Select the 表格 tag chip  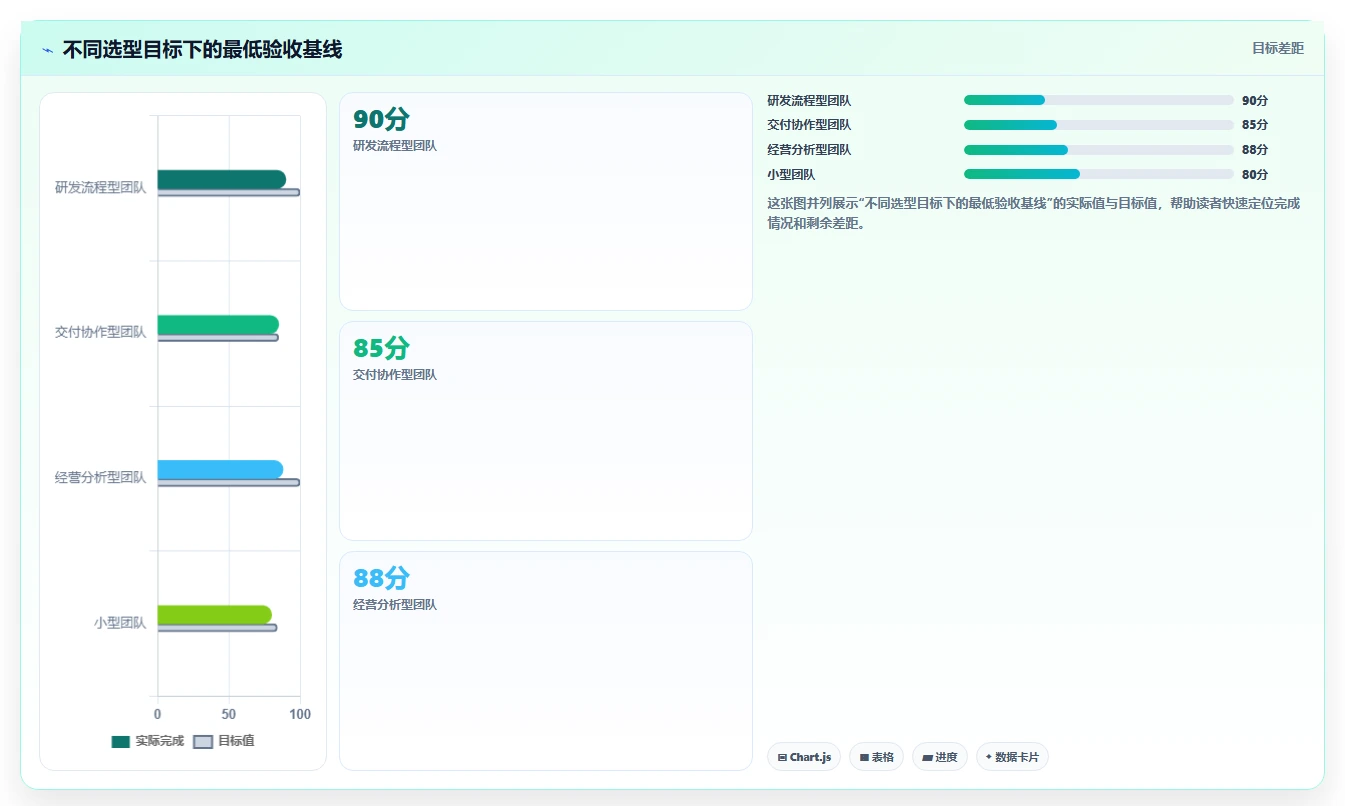(x=876, y=757)
